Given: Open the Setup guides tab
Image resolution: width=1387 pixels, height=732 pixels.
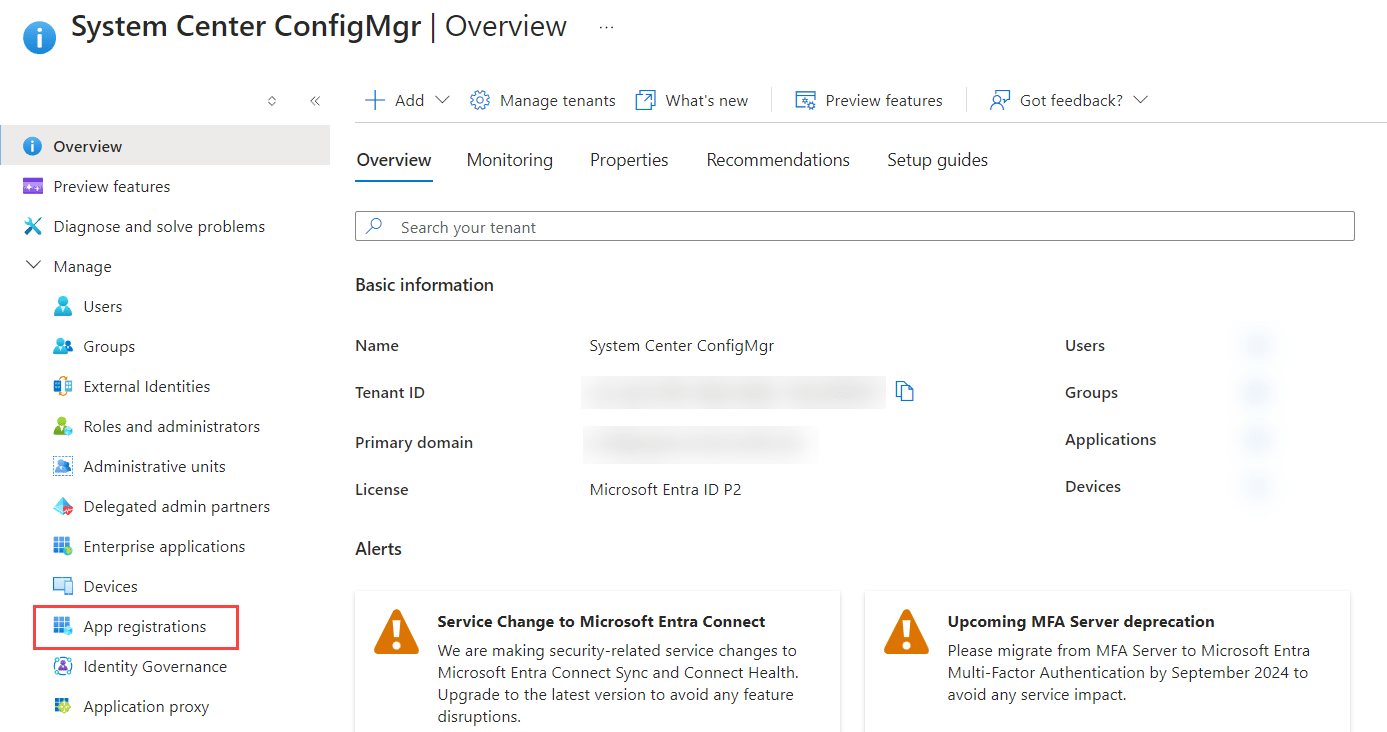Looking at the screenshot, I should coord(938,160).
